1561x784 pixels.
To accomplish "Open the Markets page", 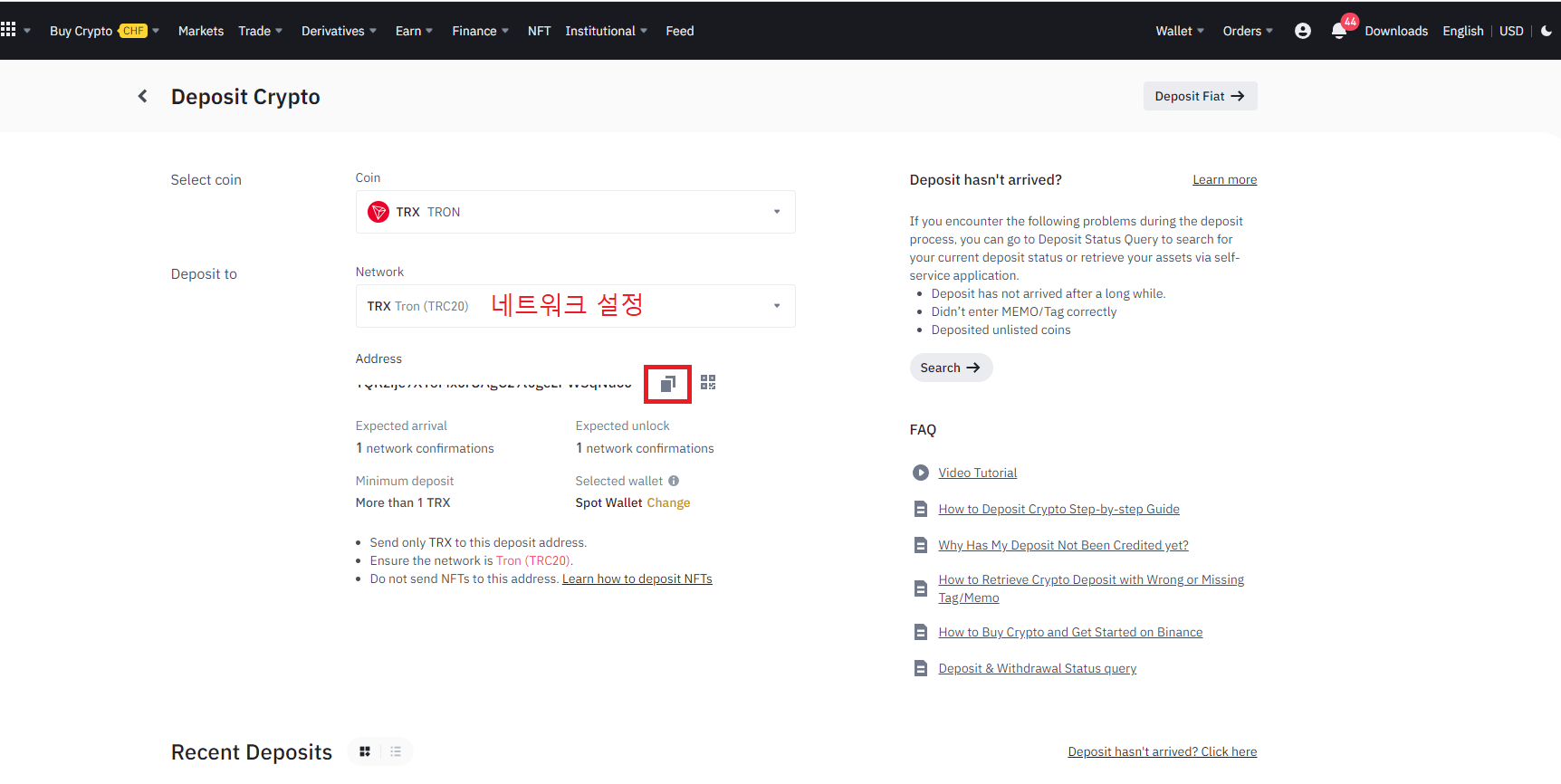I will click(x=201, y=31).
